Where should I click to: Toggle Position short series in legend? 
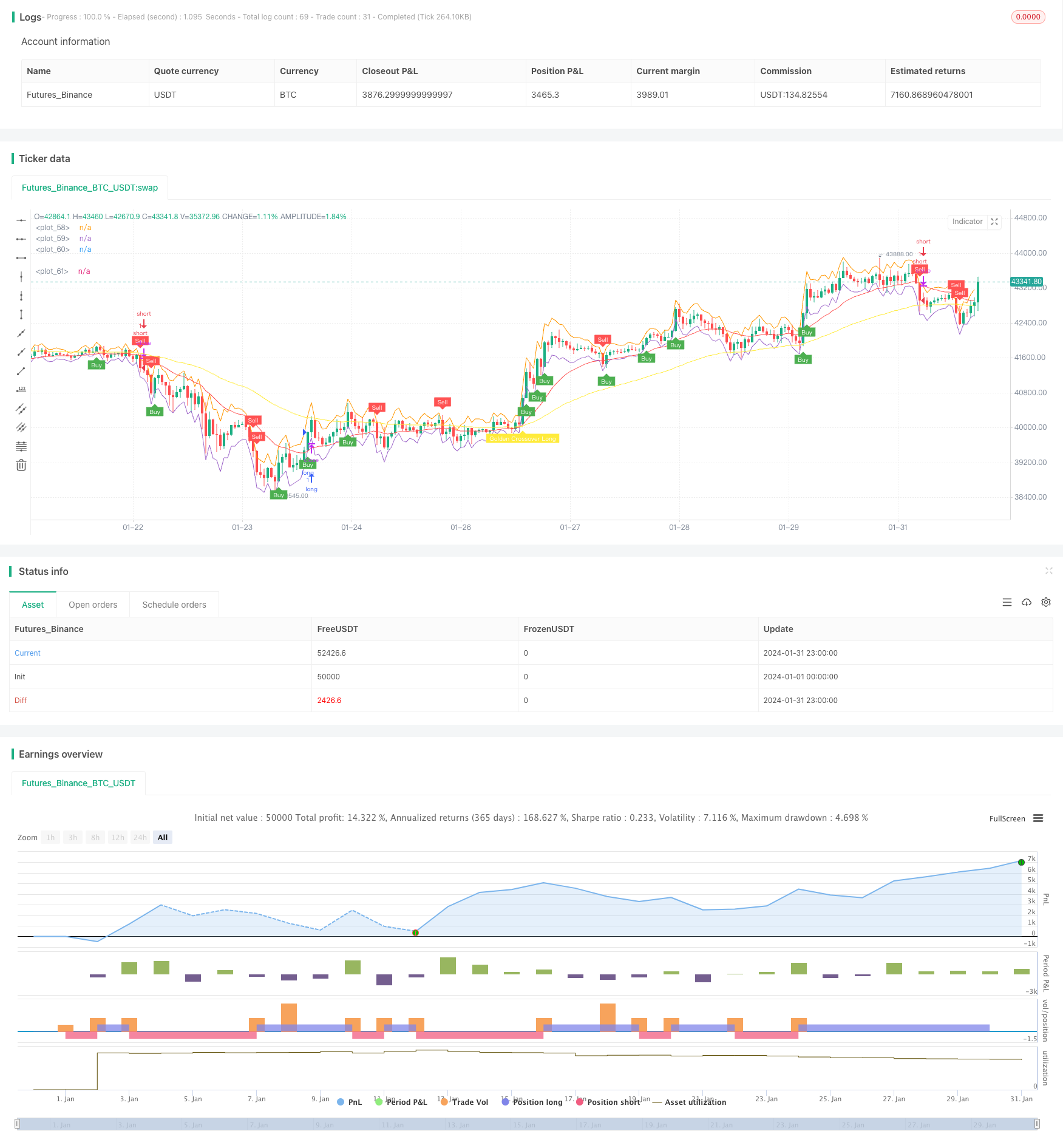click(608, 1102)
